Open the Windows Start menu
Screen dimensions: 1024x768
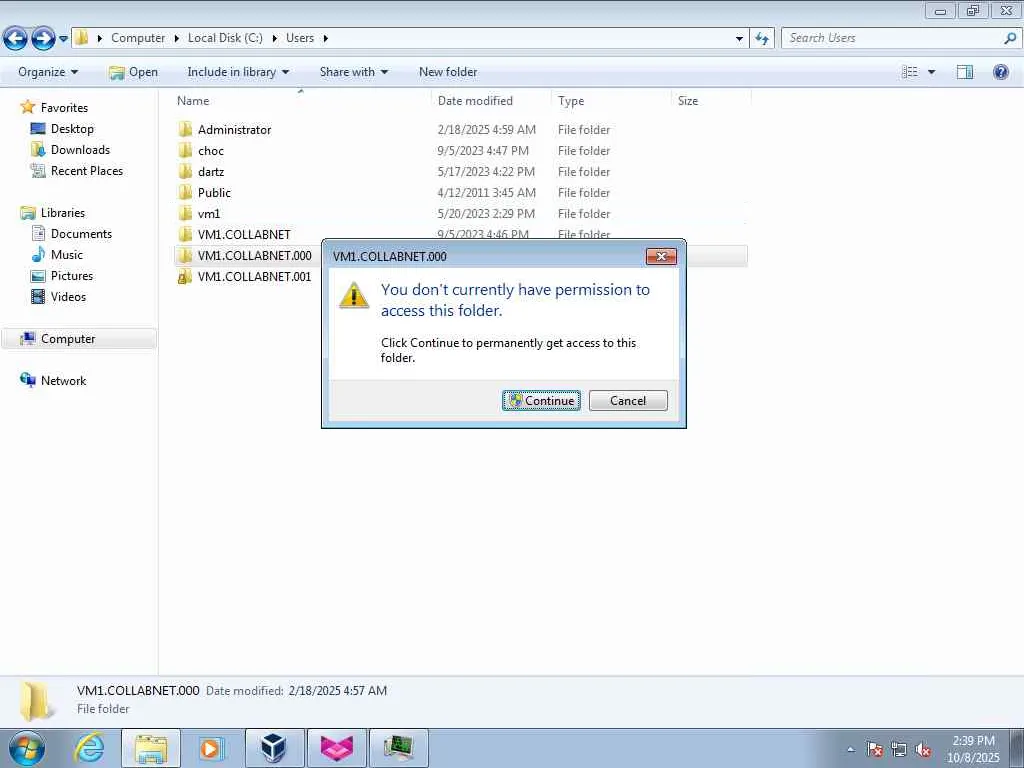[27, 748]
